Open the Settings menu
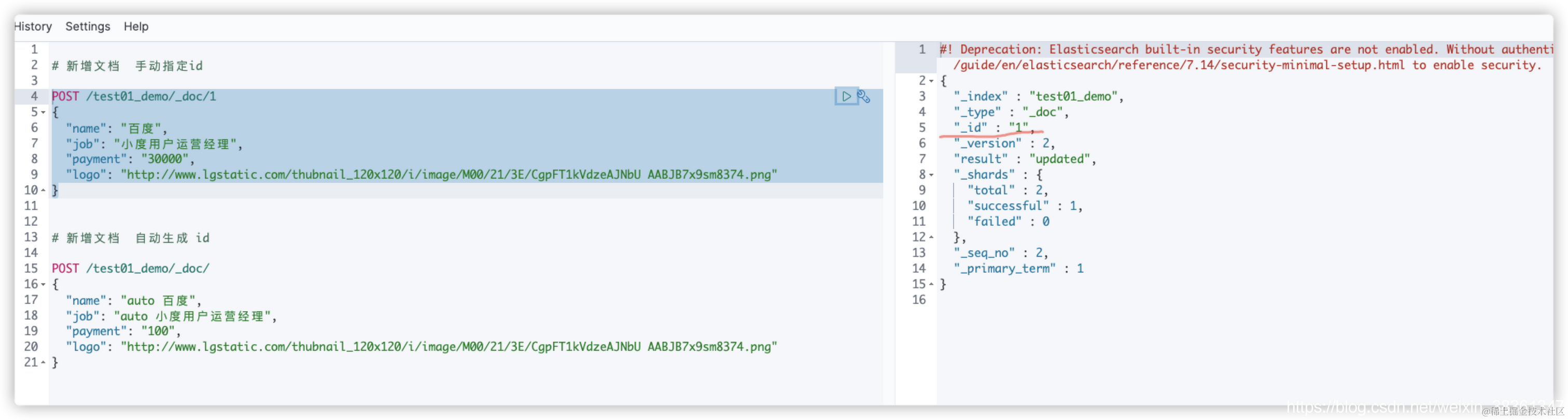1568x420 pixels. tap(88, 26)
